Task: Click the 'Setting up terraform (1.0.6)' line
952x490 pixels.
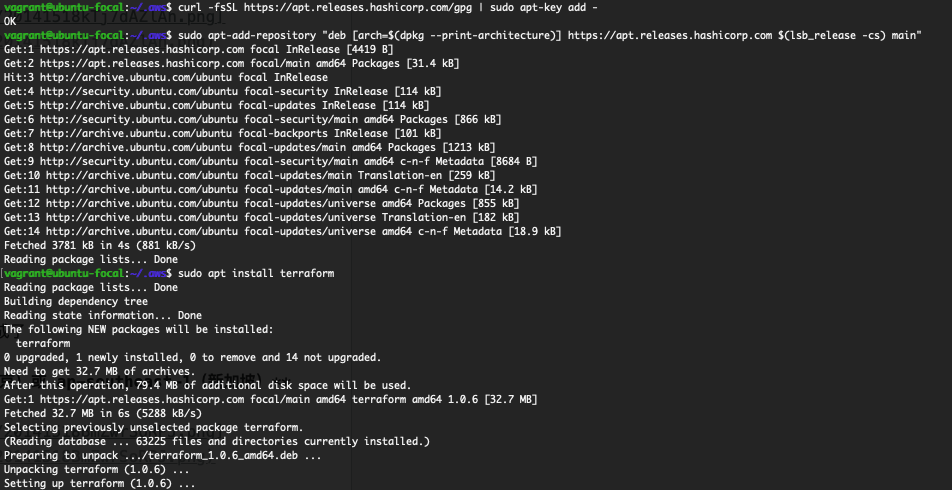Action: coord(100,483)
